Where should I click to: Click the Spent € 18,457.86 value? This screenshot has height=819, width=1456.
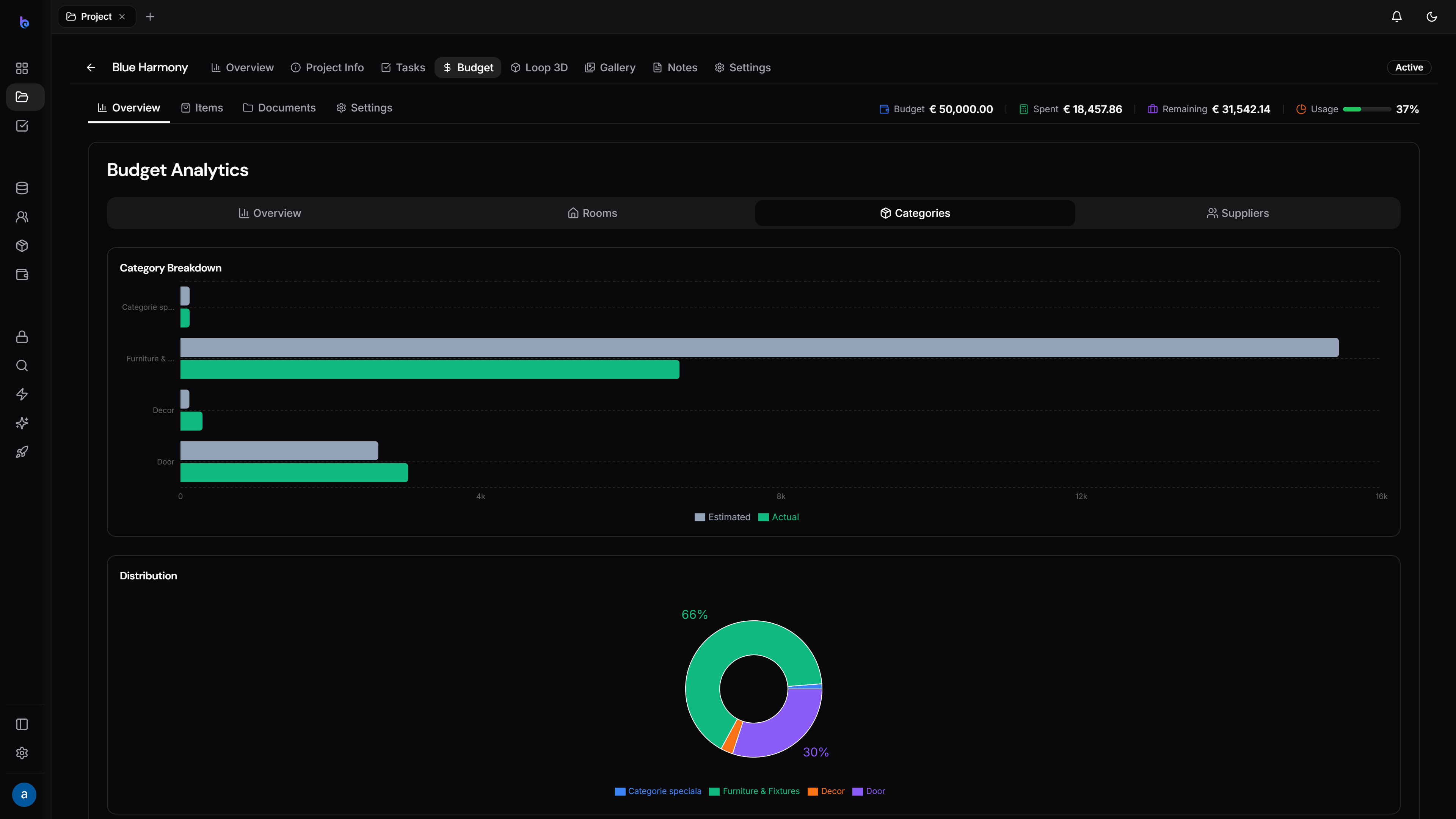(1092, 109)
